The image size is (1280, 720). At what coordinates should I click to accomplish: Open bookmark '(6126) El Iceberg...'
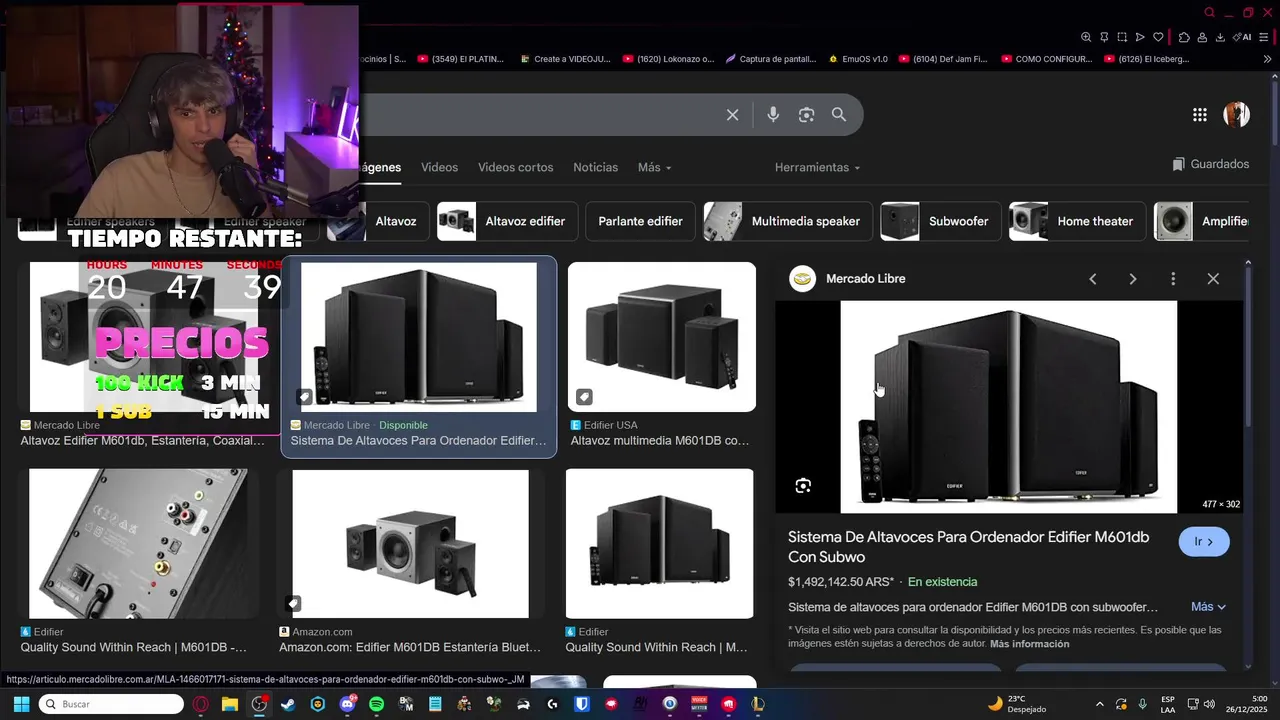tap(1147, 59)
